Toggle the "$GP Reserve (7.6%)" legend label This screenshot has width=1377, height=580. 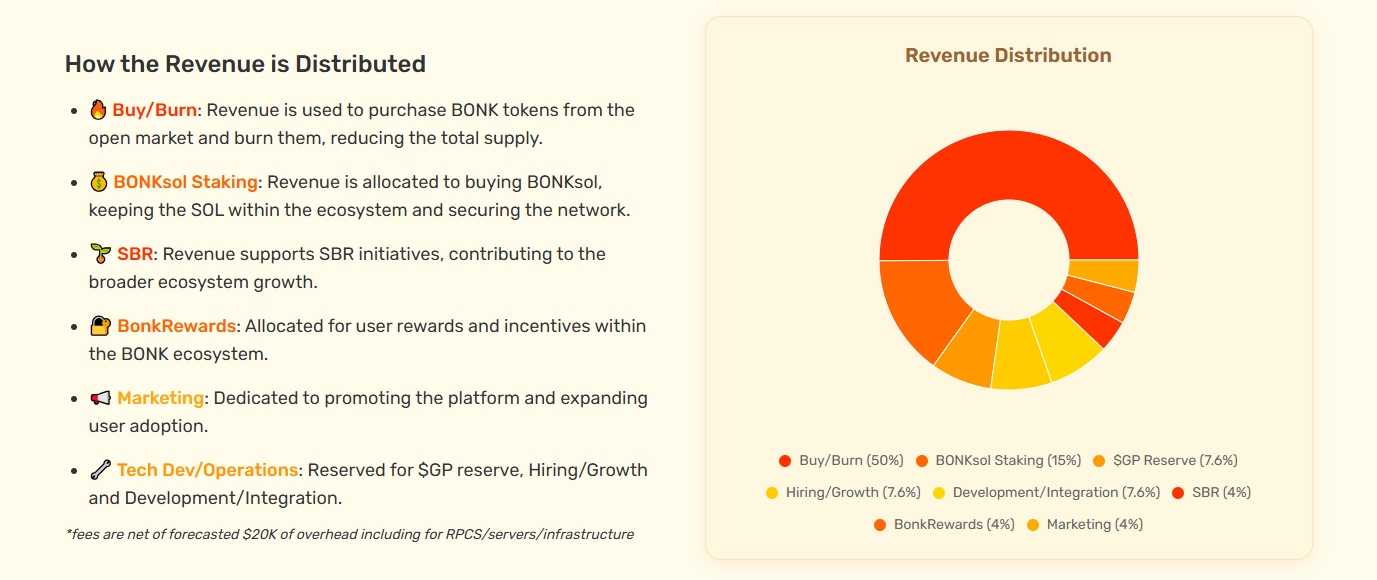1176,461
